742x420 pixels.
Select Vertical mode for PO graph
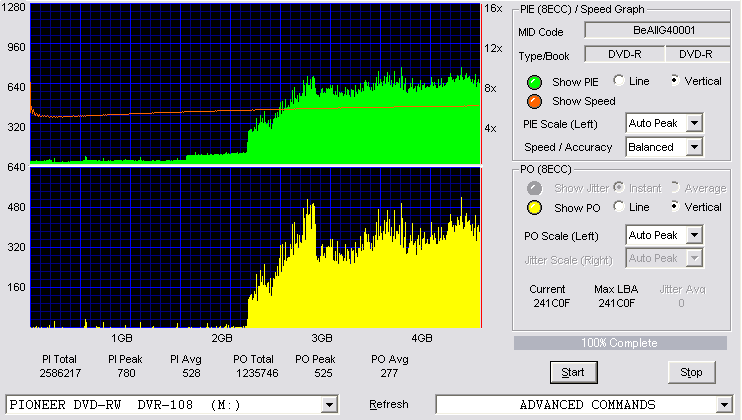click(675, 206)
